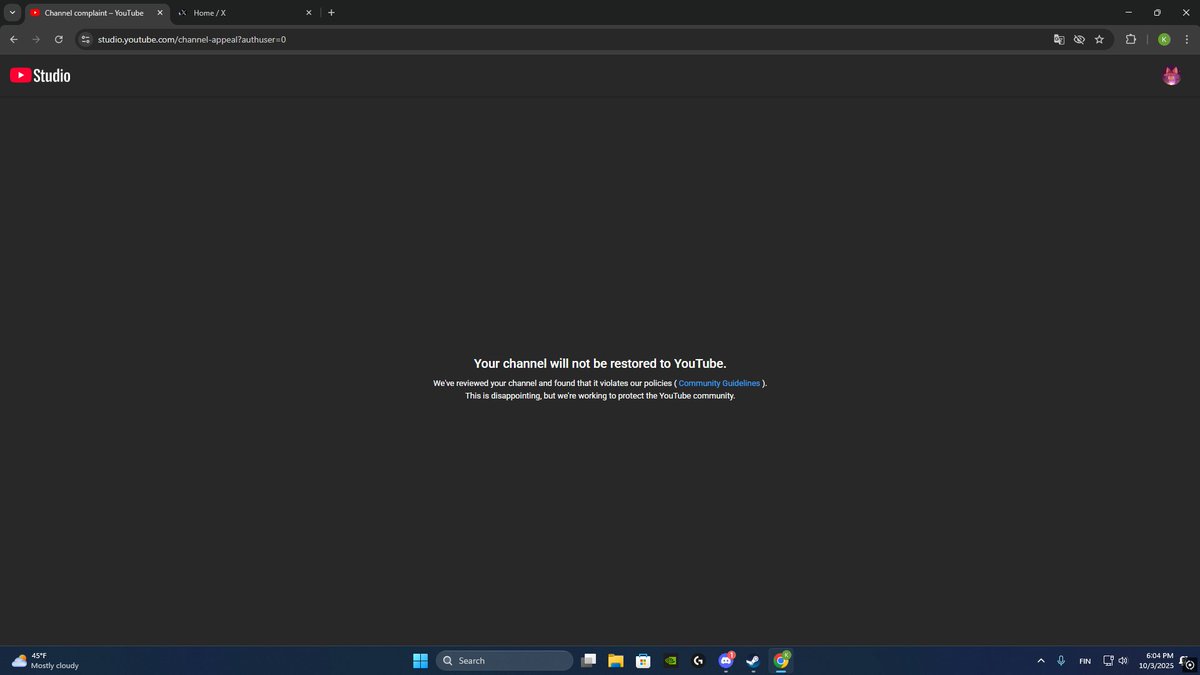
Task: Open the NVIDIA app from the taskbar
Action: click(x=670, y=660)
